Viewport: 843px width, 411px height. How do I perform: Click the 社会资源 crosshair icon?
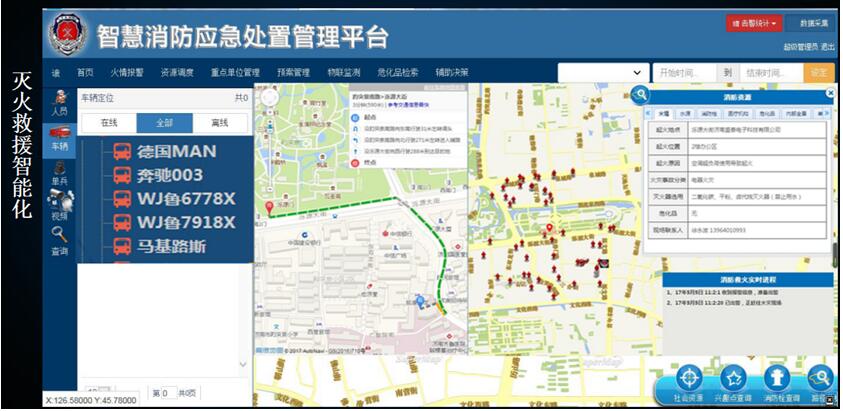[x=687, y=378]
